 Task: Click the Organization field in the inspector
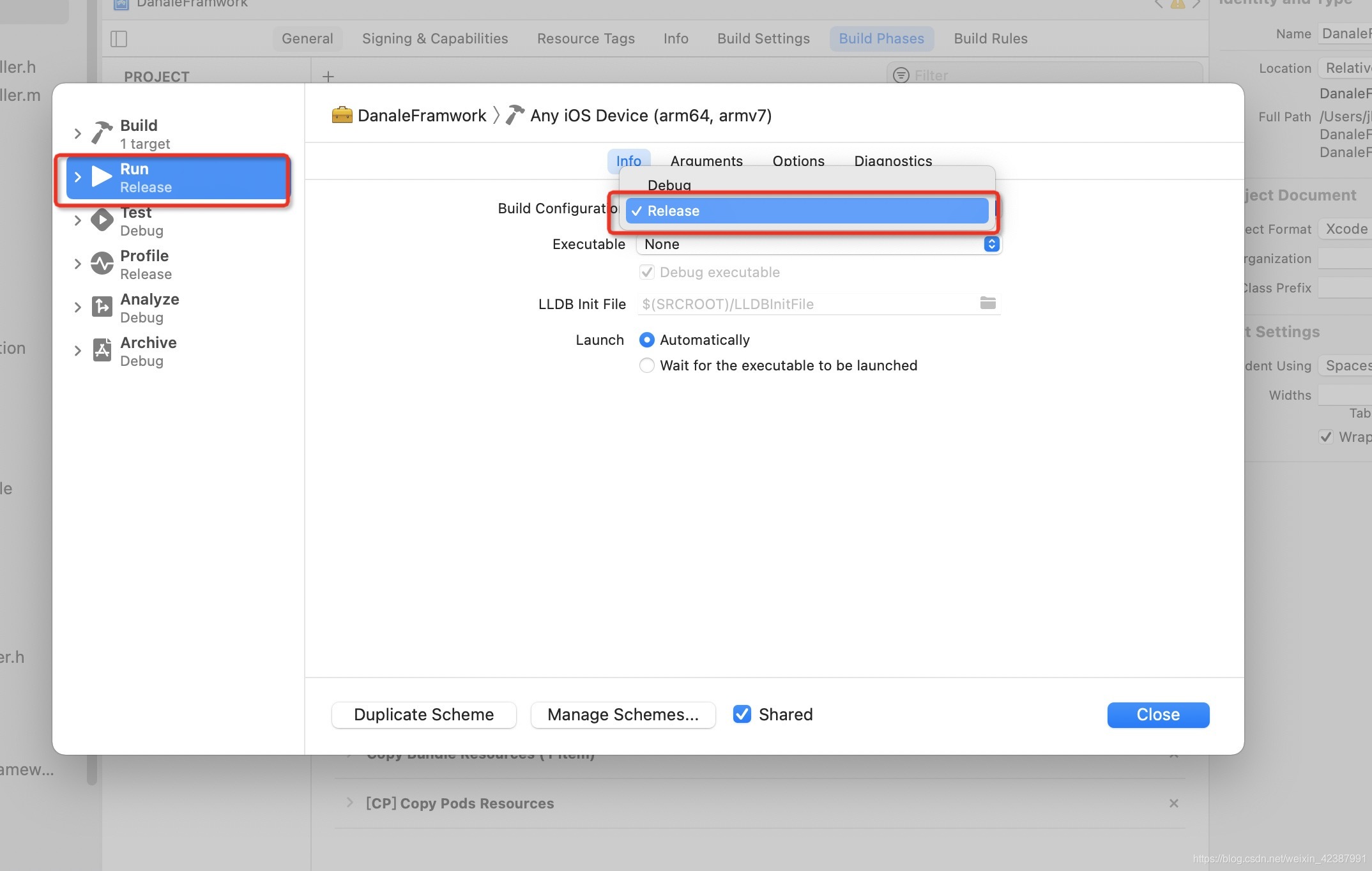1345,258
